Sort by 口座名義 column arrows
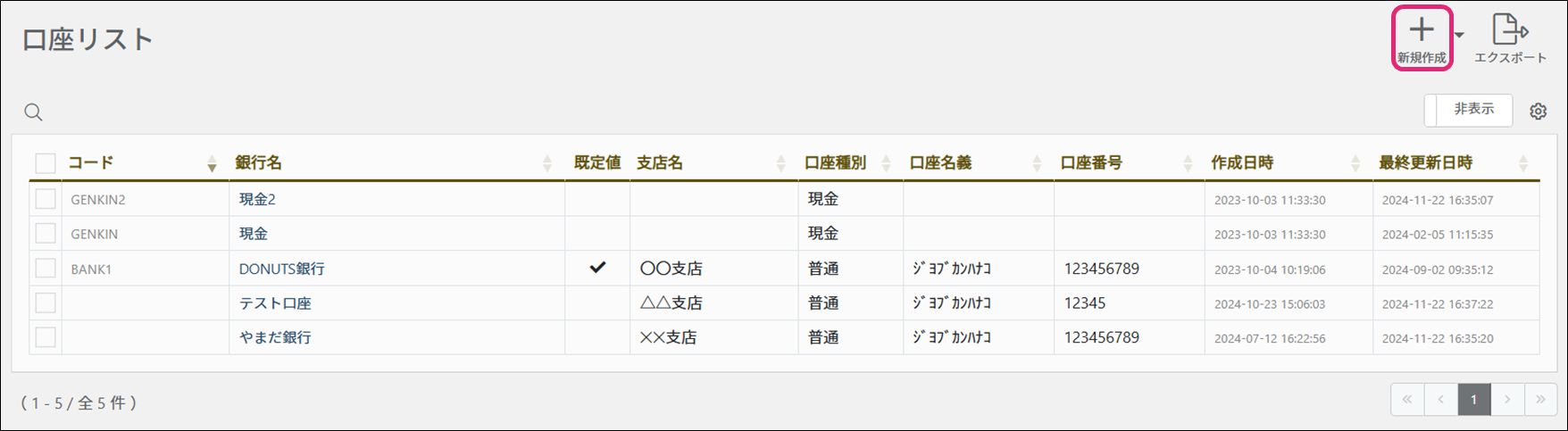 [1037, 163]
